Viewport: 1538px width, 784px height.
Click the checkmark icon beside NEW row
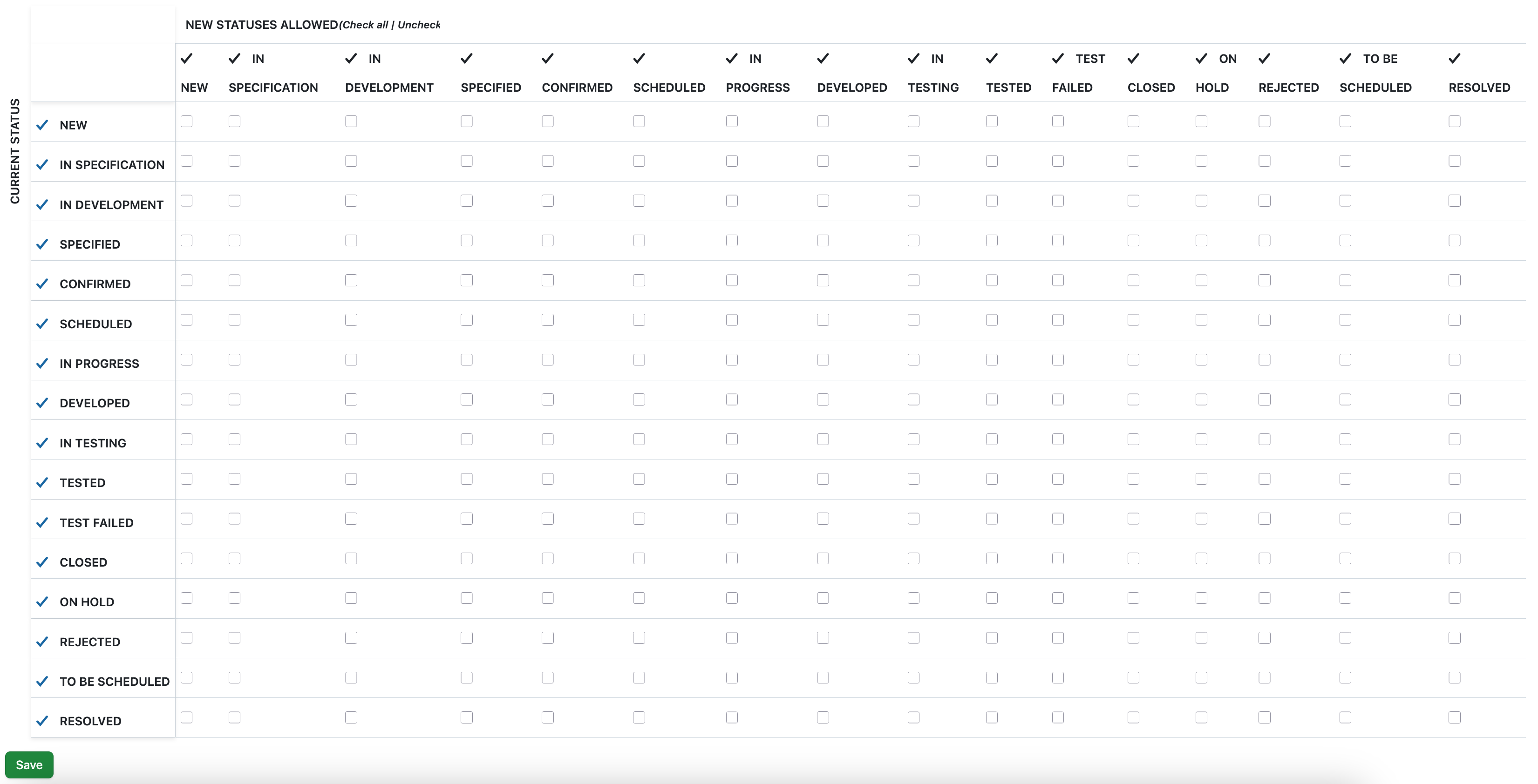42,125
